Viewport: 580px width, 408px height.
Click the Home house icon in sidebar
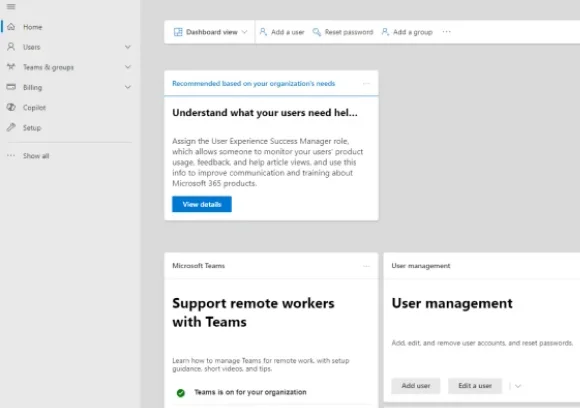(x=11, y=27)
